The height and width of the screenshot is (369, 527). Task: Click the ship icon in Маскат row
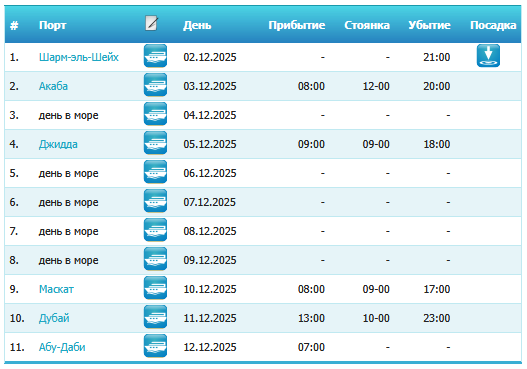[x=155, y=288]
